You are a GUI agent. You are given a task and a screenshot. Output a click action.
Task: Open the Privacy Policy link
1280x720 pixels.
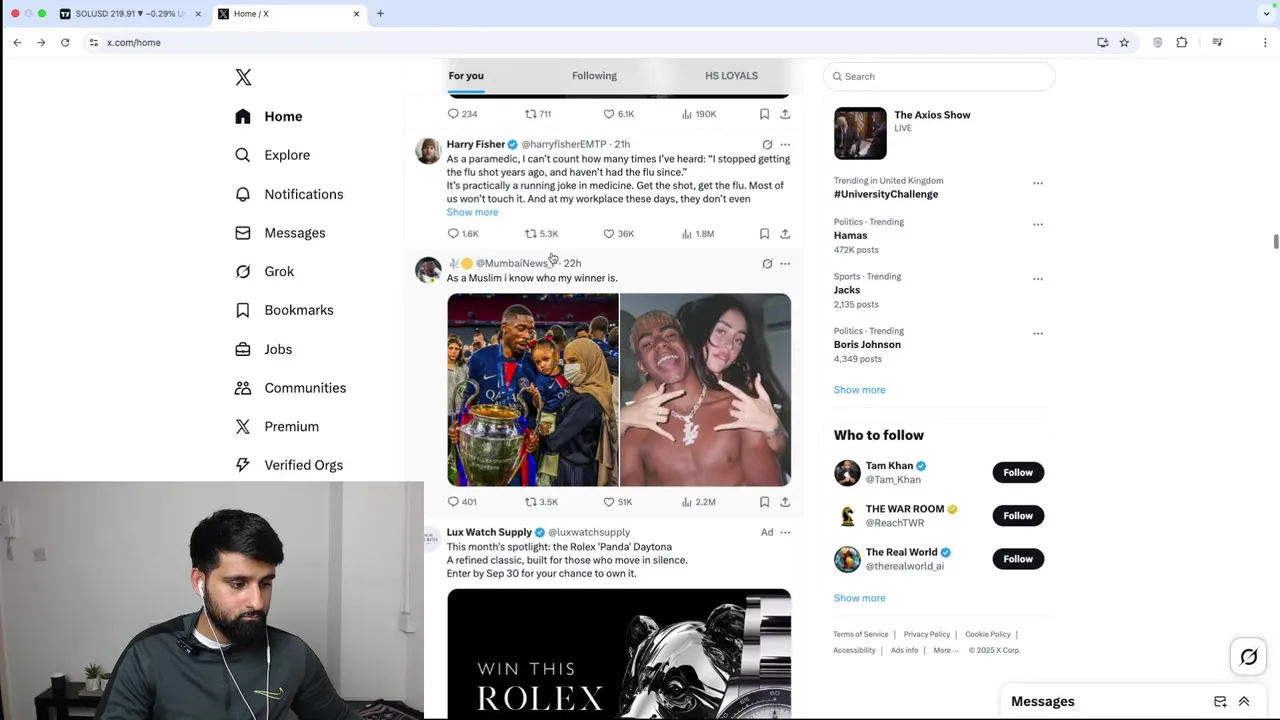927,634
